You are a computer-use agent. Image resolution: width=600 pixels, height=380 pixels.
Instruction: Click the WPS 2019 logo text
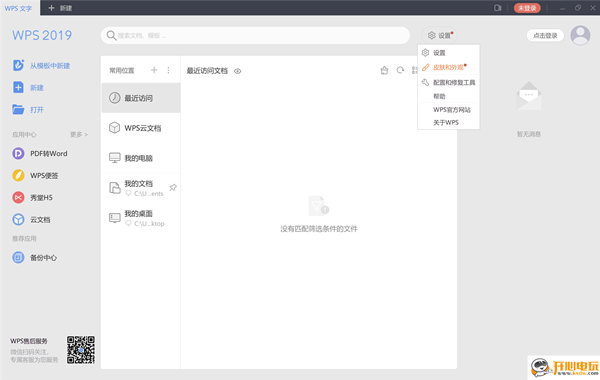tap(42, 35)
